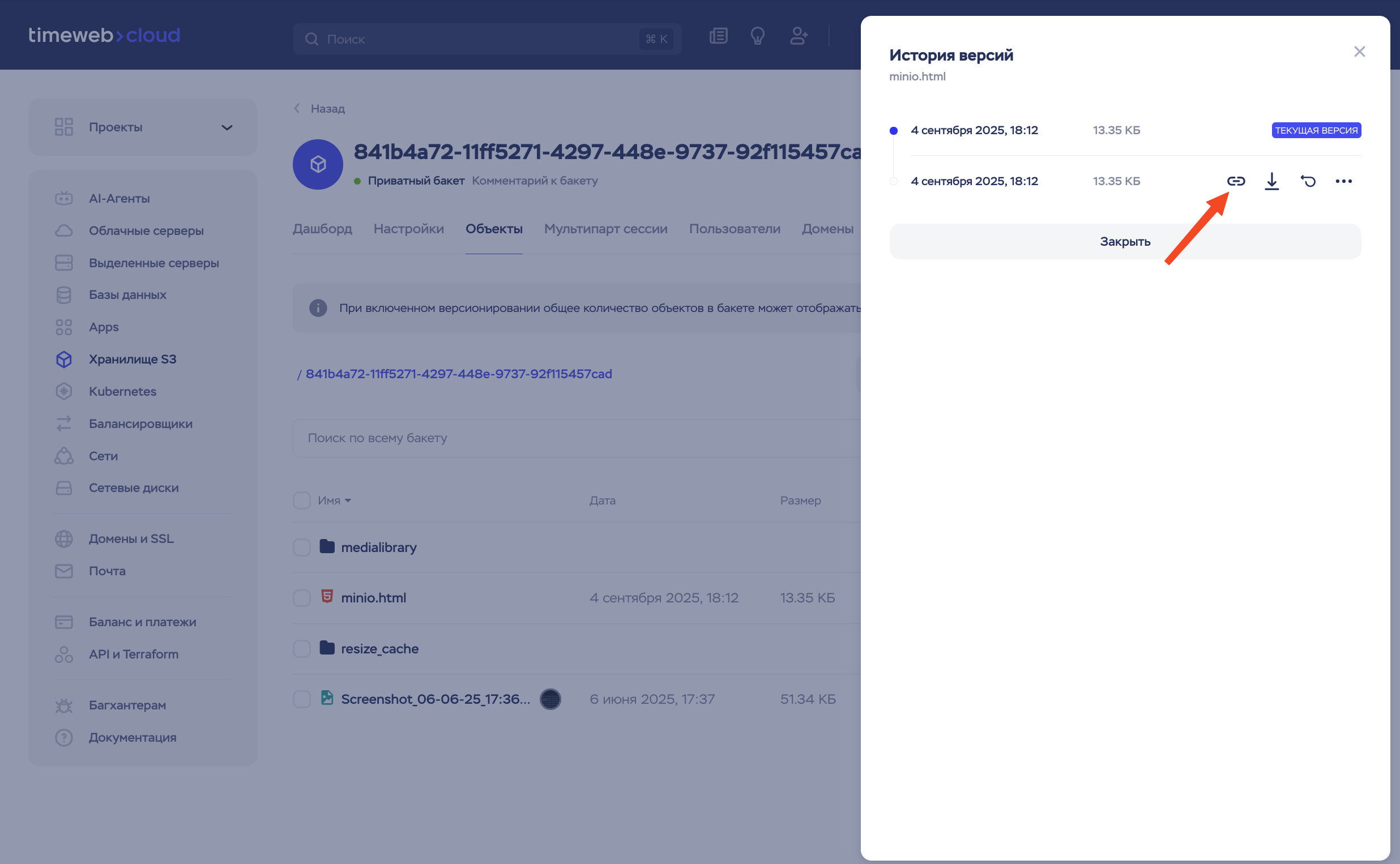Click the add user icon
Viewport: 1400px width, 864px height.
799,37
